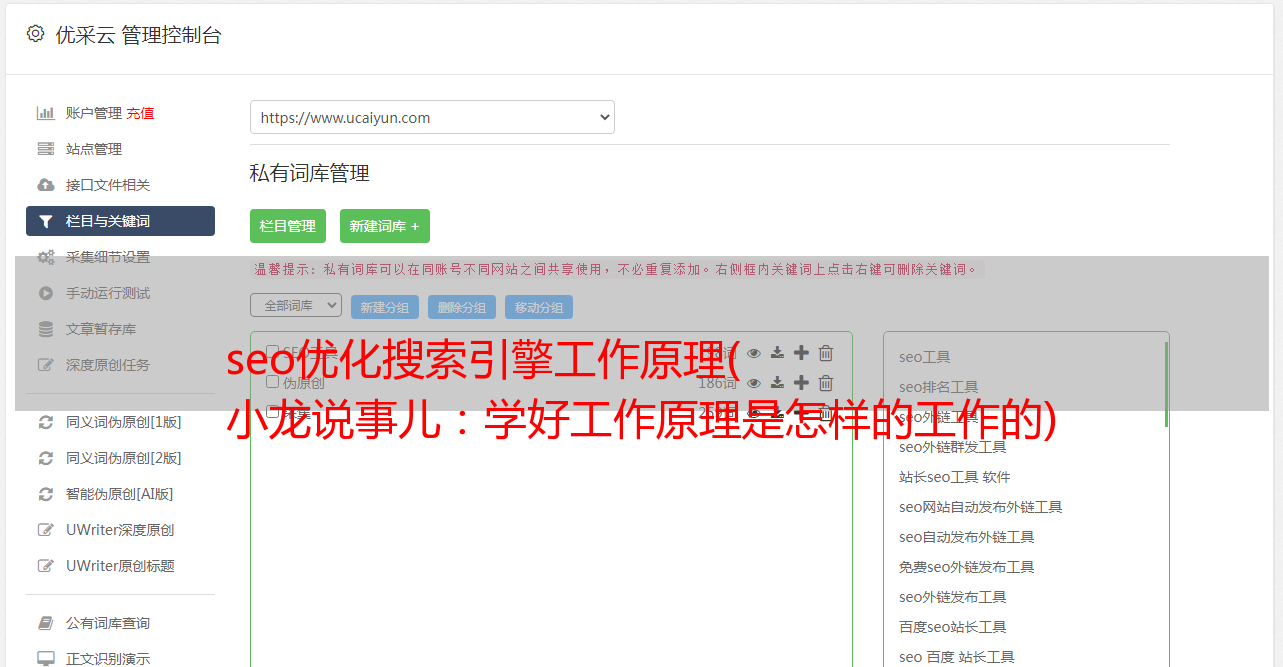
Task: Check the checkbox in row above 伪原创
Action: (x=272, y=352)
